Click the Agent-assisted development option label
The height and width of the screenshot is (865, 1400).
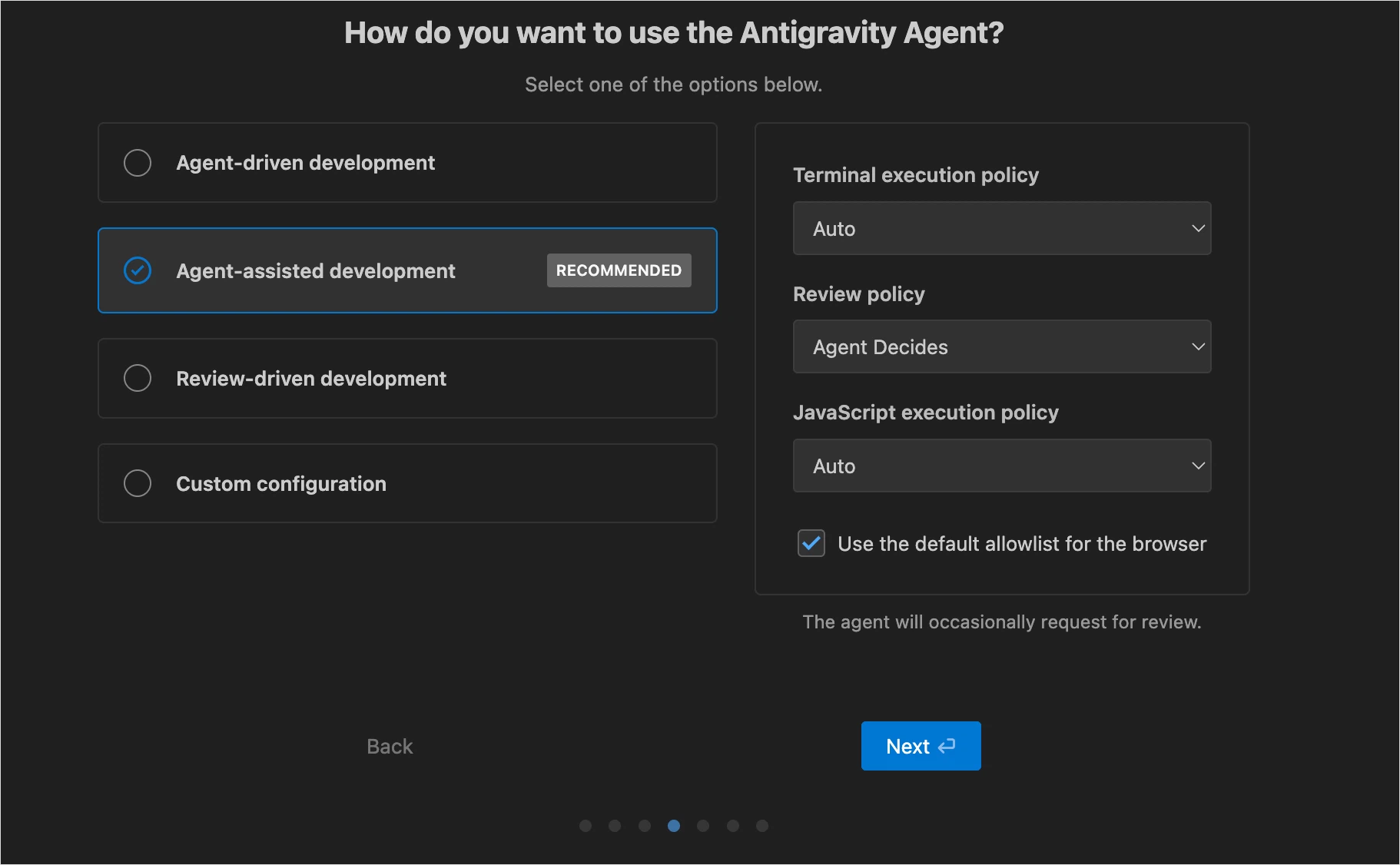click(316, 270)
